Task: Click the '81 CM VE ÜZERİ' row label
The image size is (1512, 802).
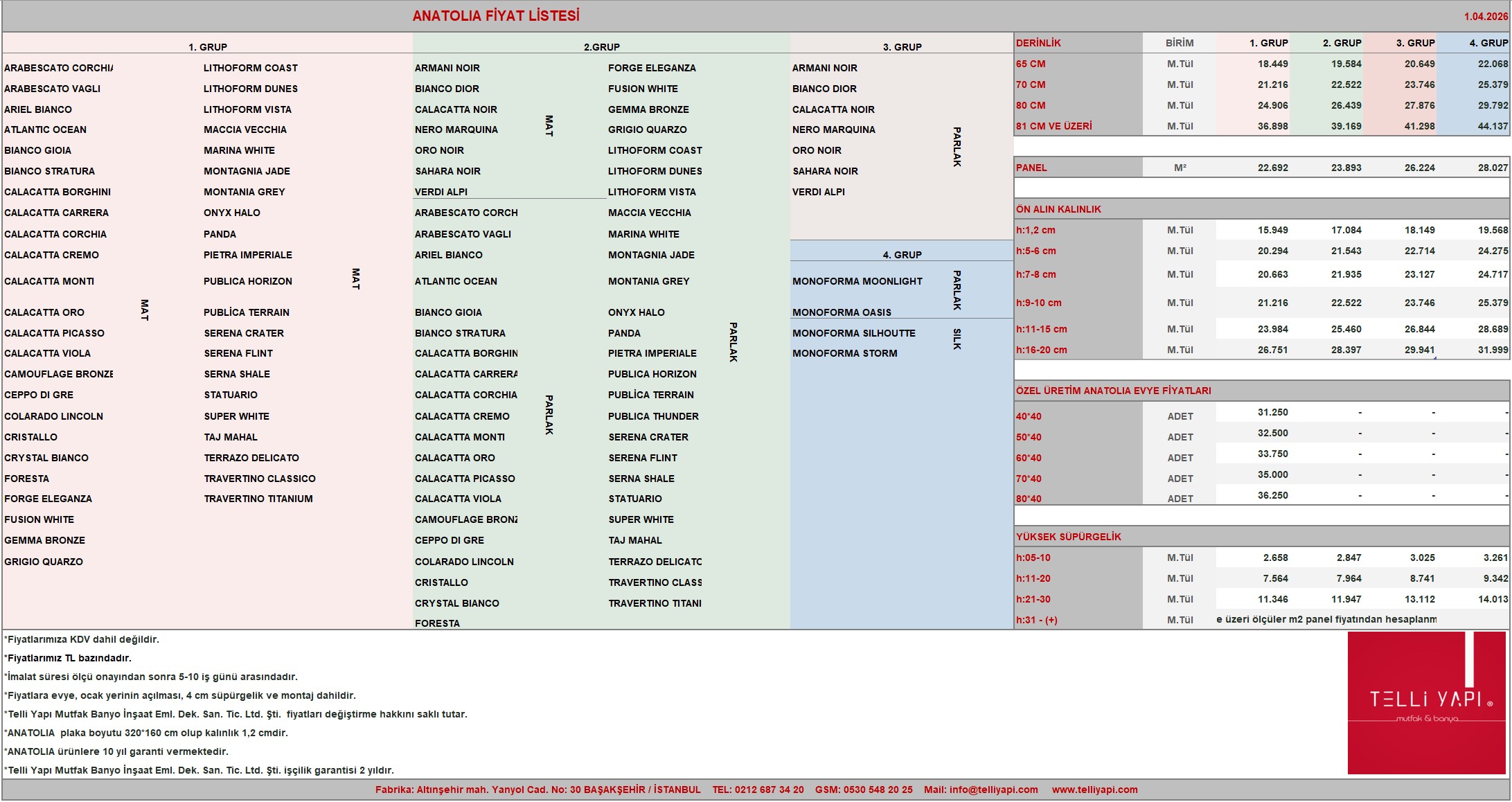Action: pyautogui.click(x=1053, y=126)
